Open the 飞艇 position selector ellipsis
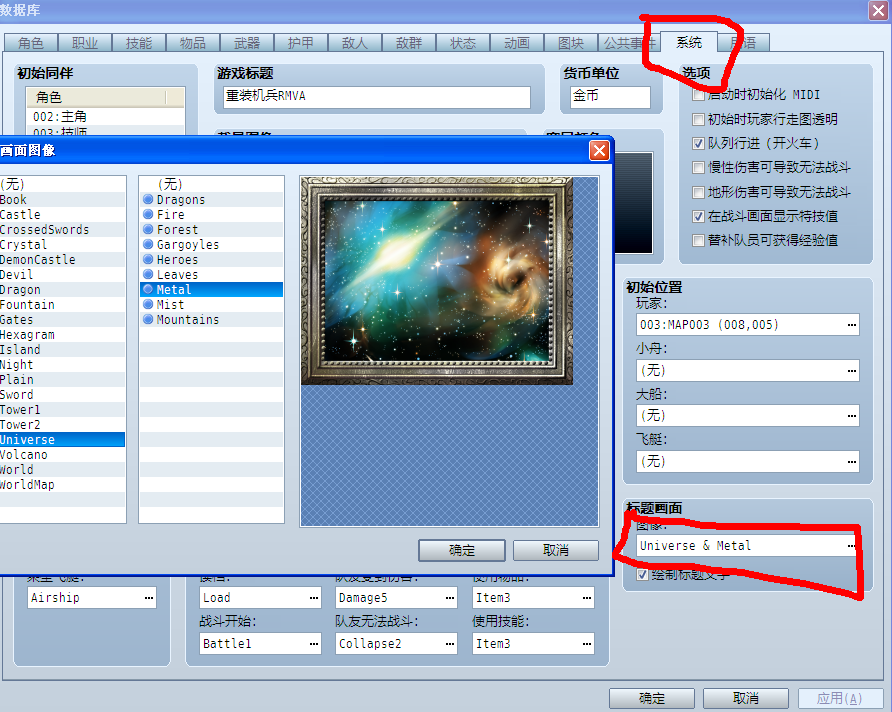Viewport: 892px width, 712px height. [852, 462]
